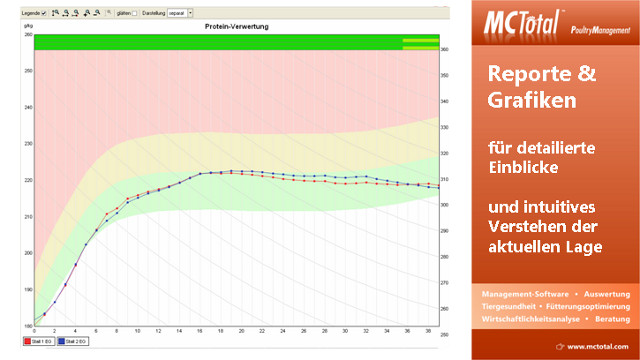Click the 350 value on the right axis
Viewport: 640px width, 360px height.
(x=444, y=76)
